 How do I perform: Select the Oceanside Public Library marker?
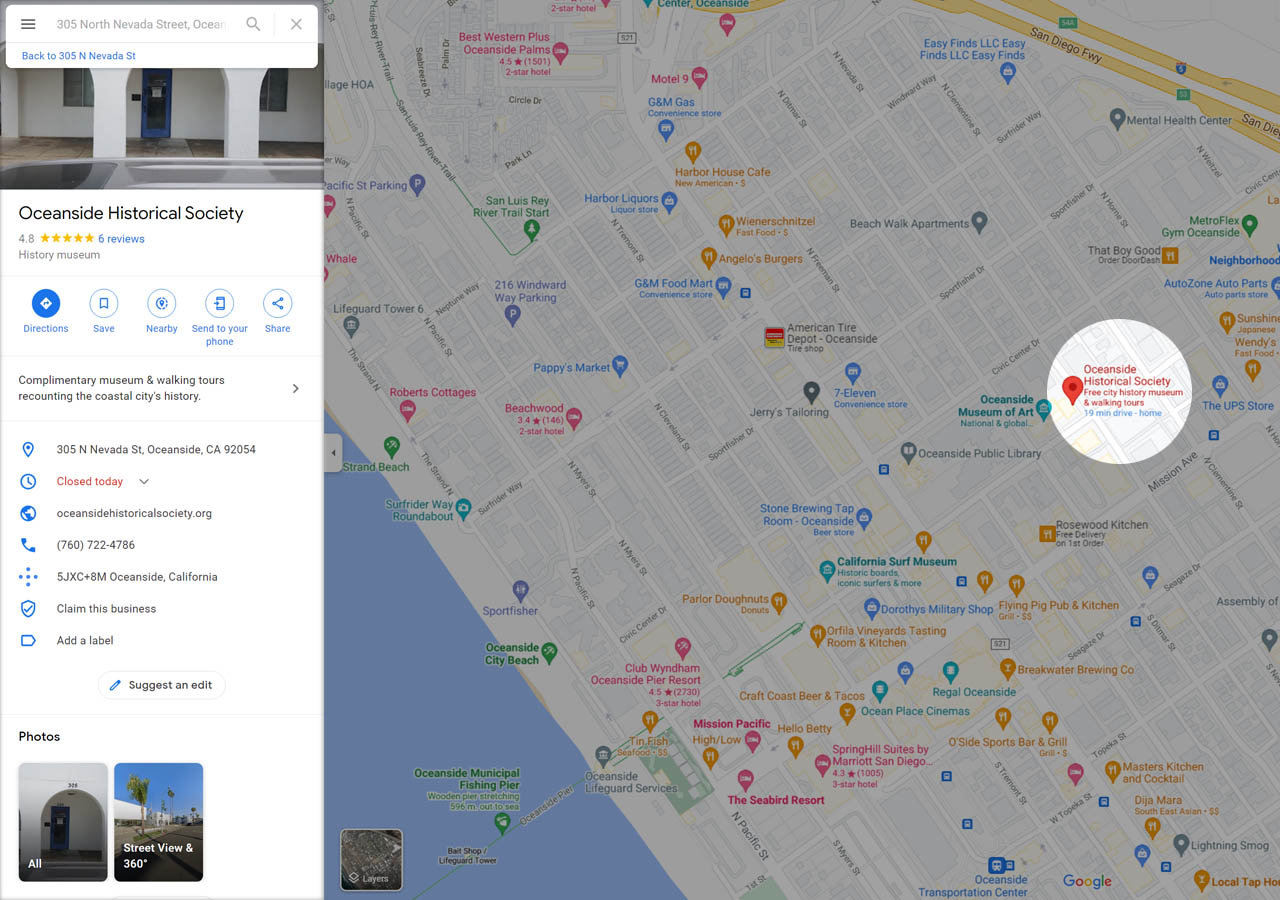tap(908, 452)
